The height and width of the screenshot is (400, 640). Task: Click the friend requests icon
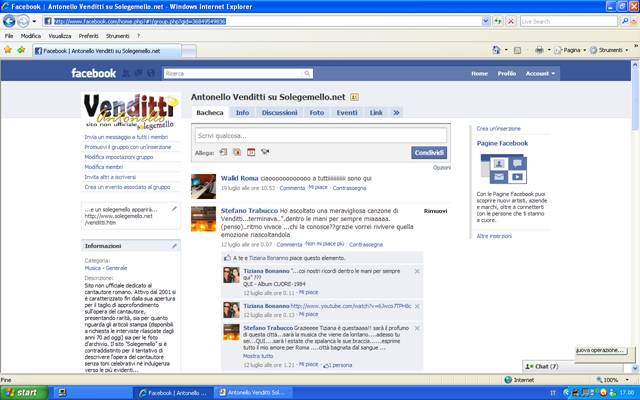pyautogui.click(x=126, y=73)
